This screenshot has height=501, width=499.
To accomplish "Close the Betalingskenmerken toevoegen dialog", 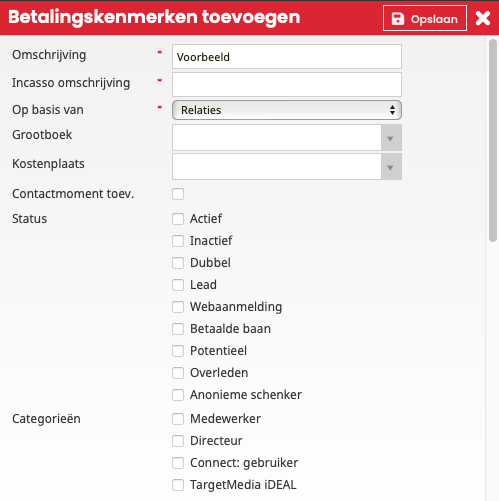I will (x=483, y=18).
